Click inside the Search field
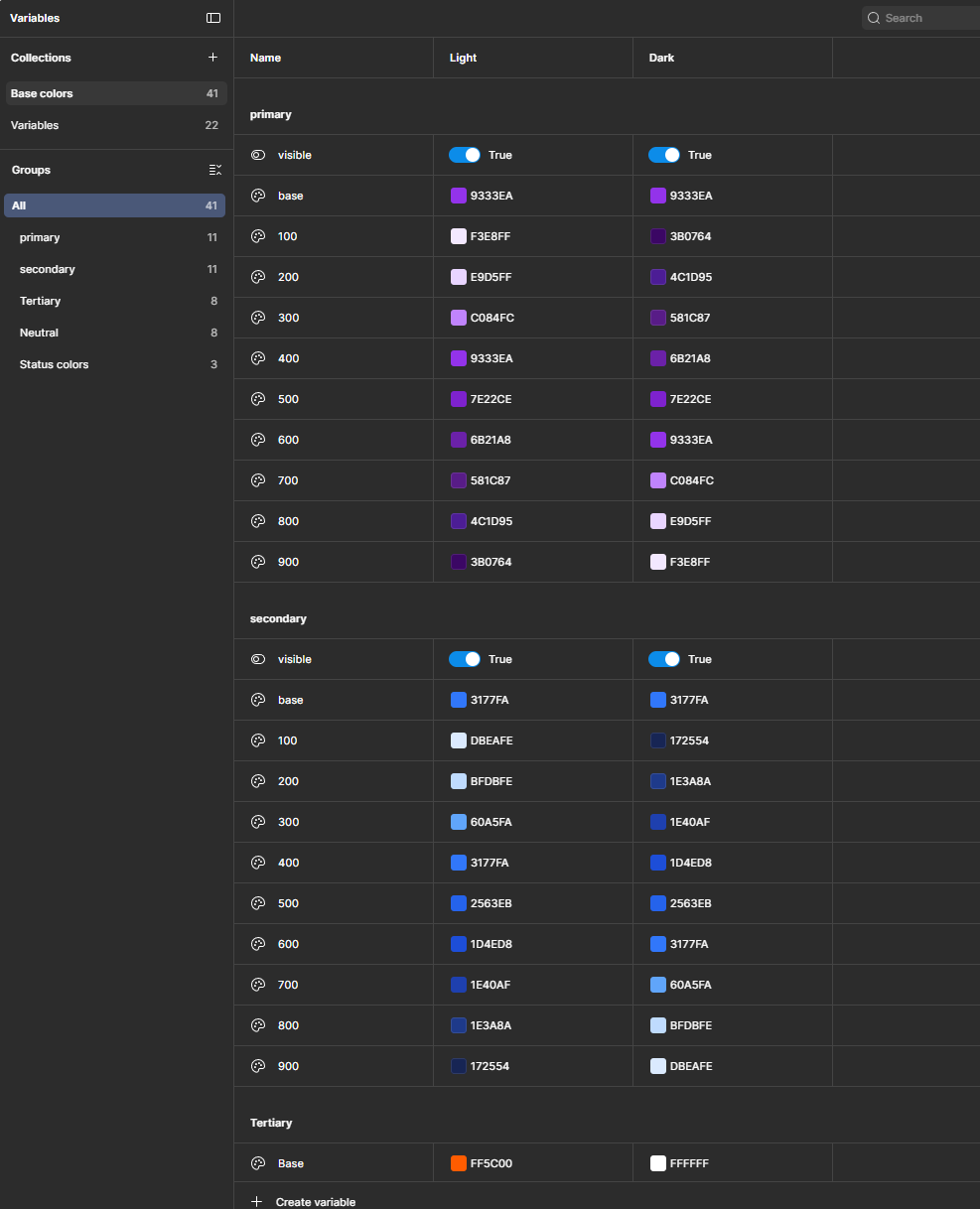980x1209 pixels. [923, 18]
